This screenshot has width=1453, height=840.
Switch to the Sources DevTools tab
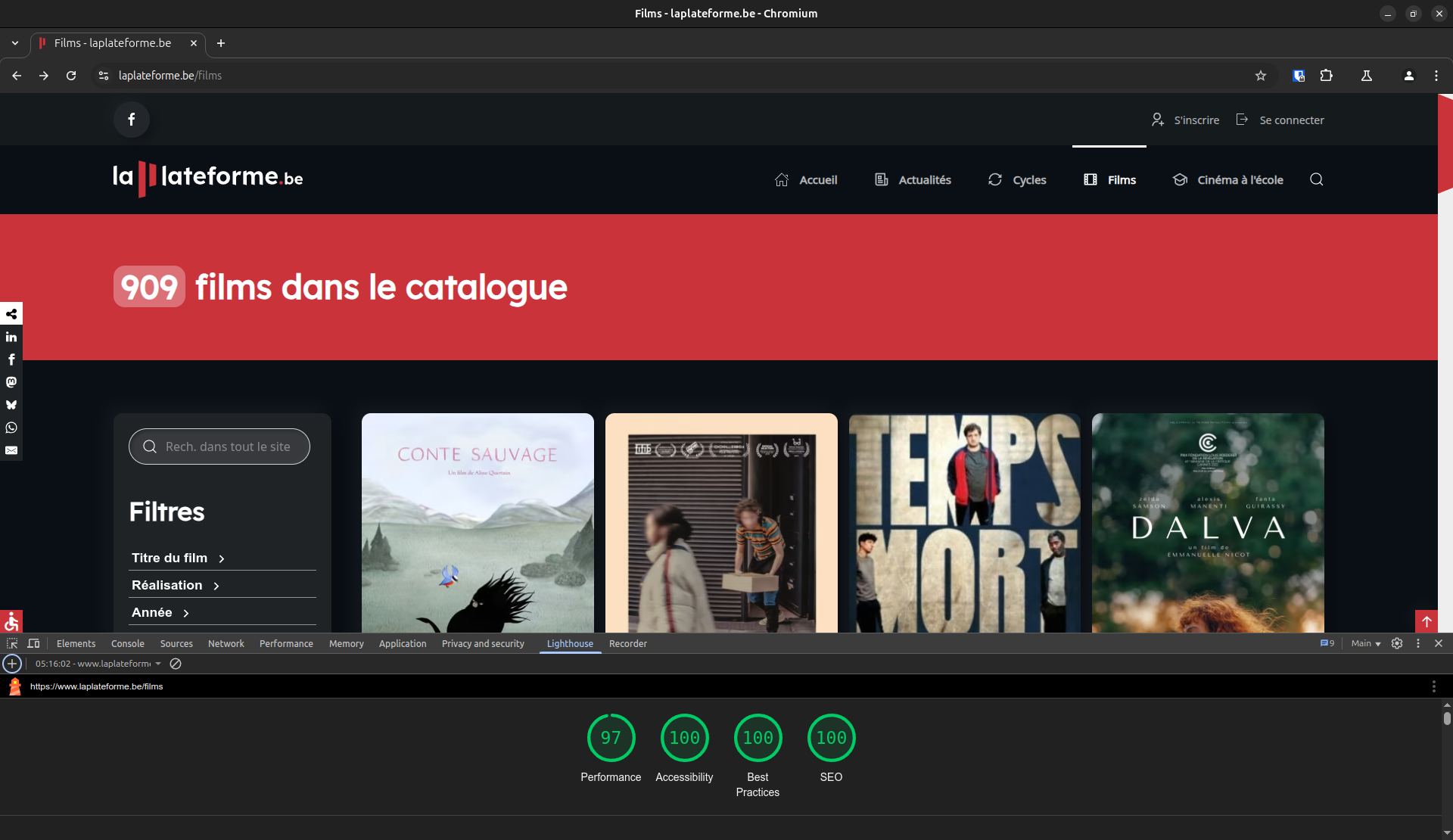(176, 643)
